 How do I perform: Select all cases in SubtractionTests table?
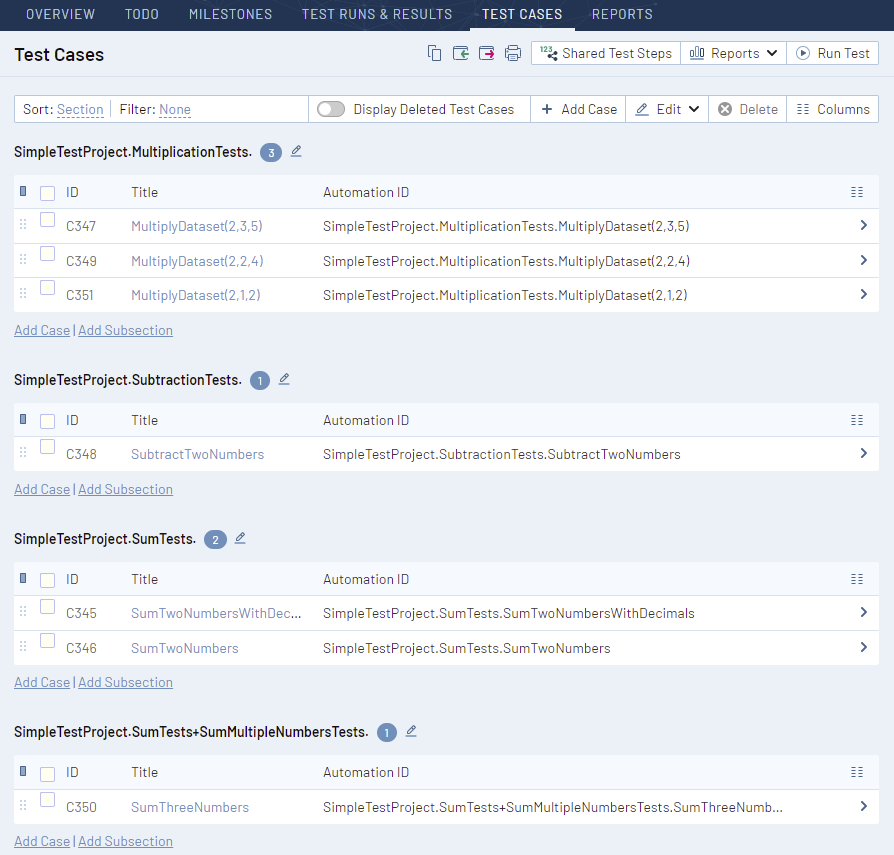(47, 421)
